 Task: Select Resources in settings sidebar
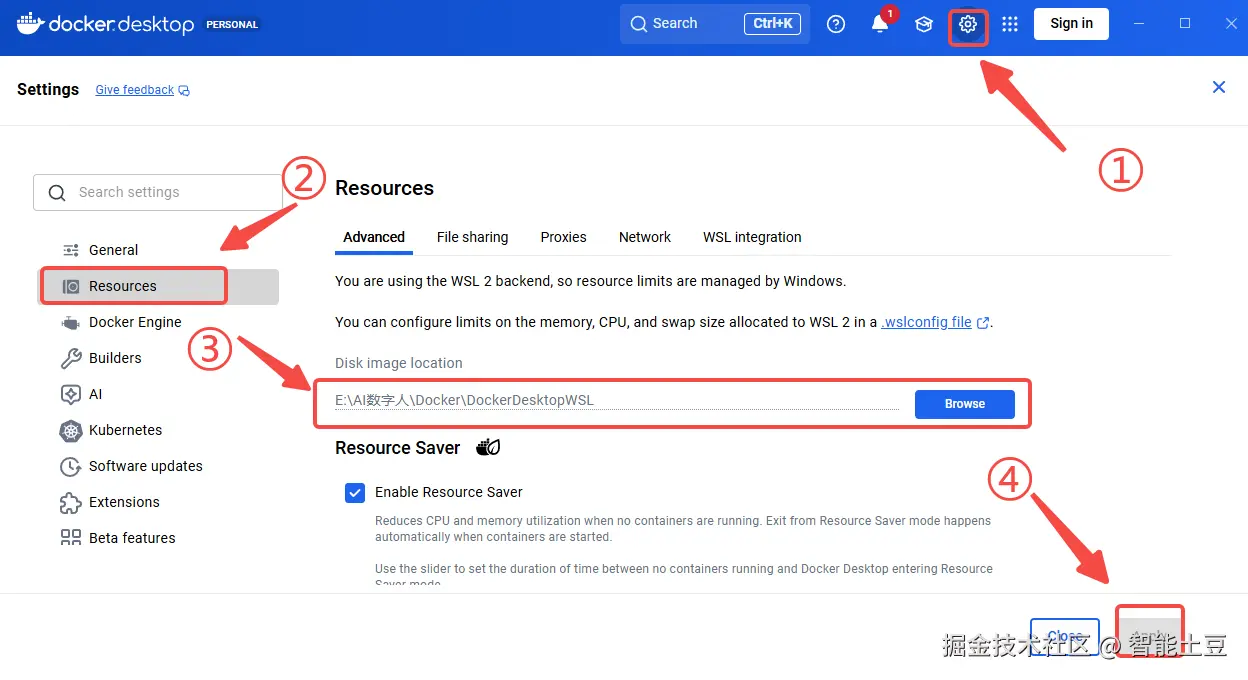click(x=159, y=286)
